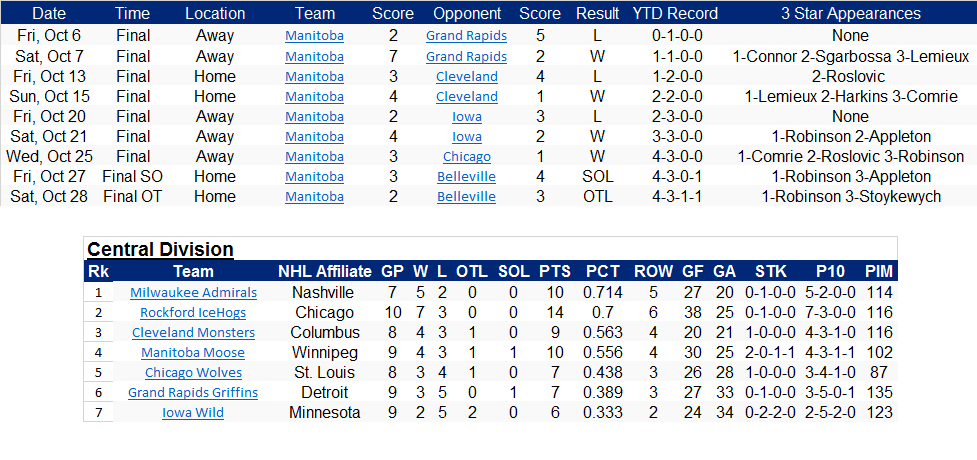Open the Grand Rapids opponent link for Oct 6
The width and height of the screenshot is (977, 460).
466,36
